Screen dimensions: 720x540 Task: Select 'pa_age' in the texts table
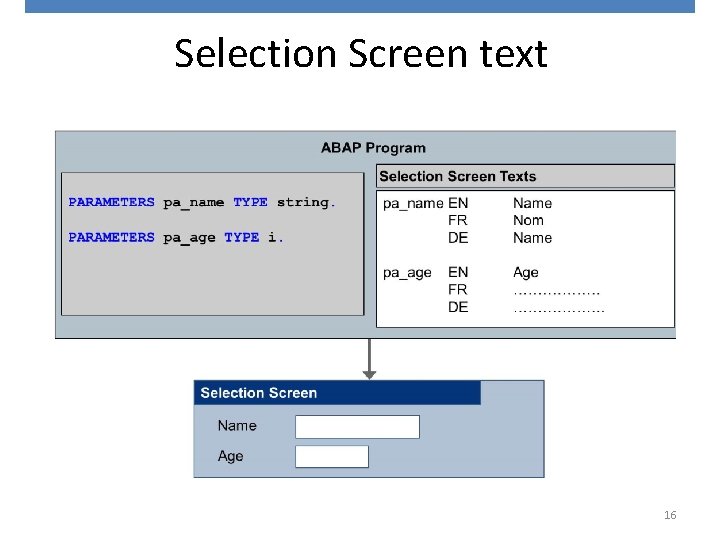tap(407, 273)
